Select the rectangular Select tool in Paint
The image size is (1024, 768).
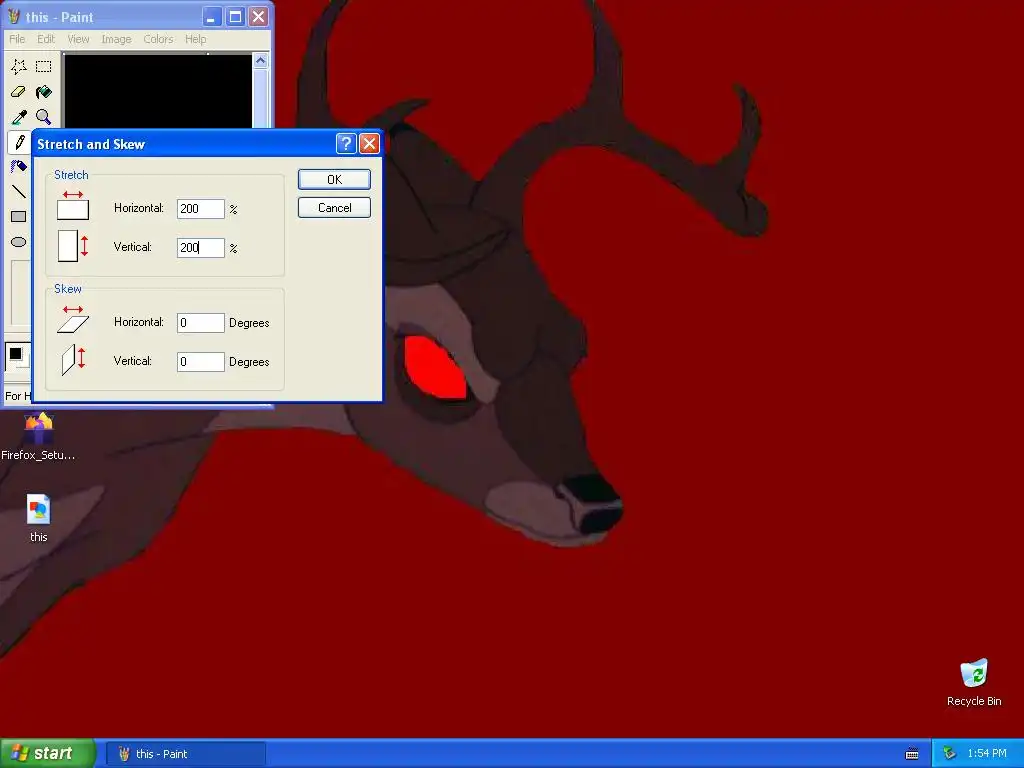tap(44, 67)
